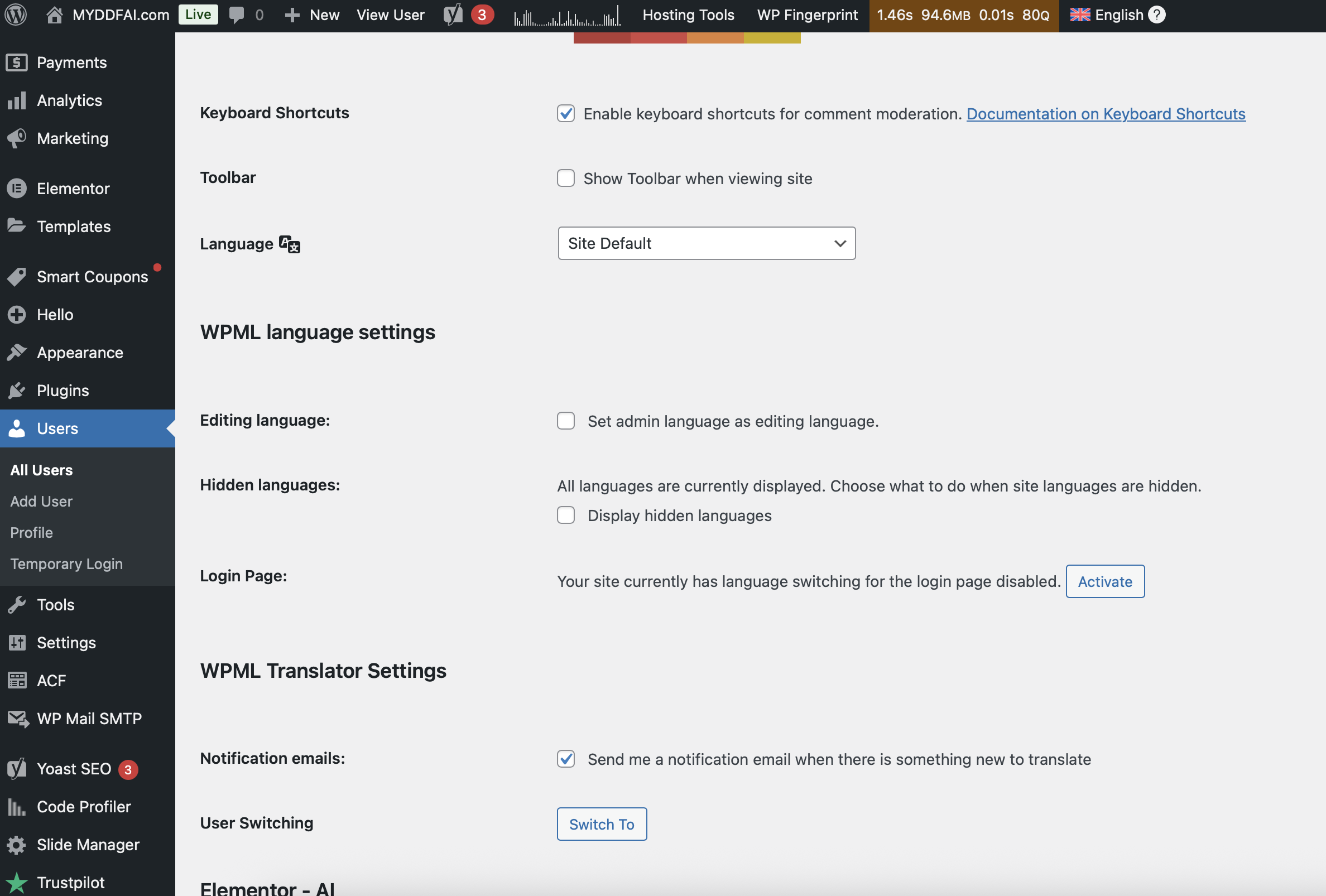Open the comments bubble icon
Screen dimensions: 1326x896
pos(236,15)
